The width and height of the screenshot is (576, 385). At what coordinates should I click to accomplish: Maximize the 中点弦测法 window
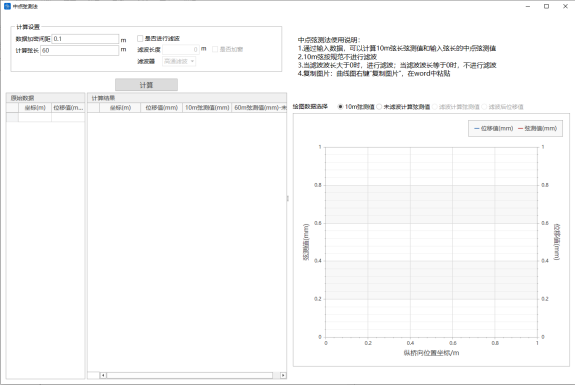coord(547,6)
